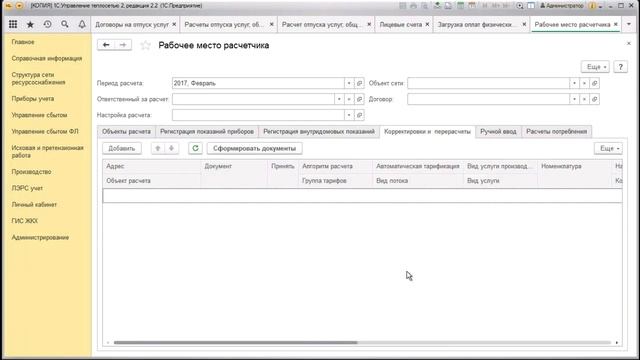The image size is (640, 360).
Task: Open Справочная информация section
Action: tap(47, 58)
